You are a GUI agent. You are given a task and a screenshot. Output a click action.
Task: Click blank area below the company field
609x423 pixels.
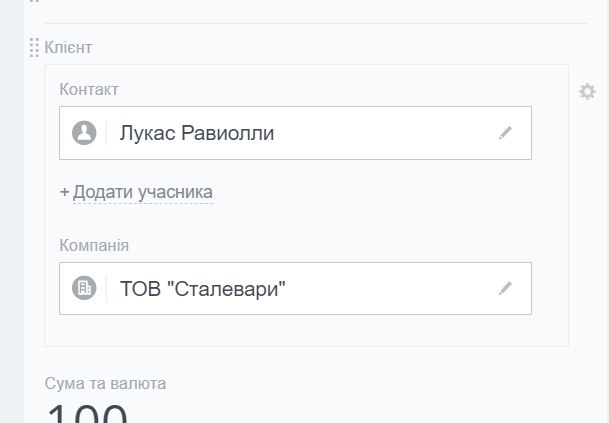tap(300, 330)
